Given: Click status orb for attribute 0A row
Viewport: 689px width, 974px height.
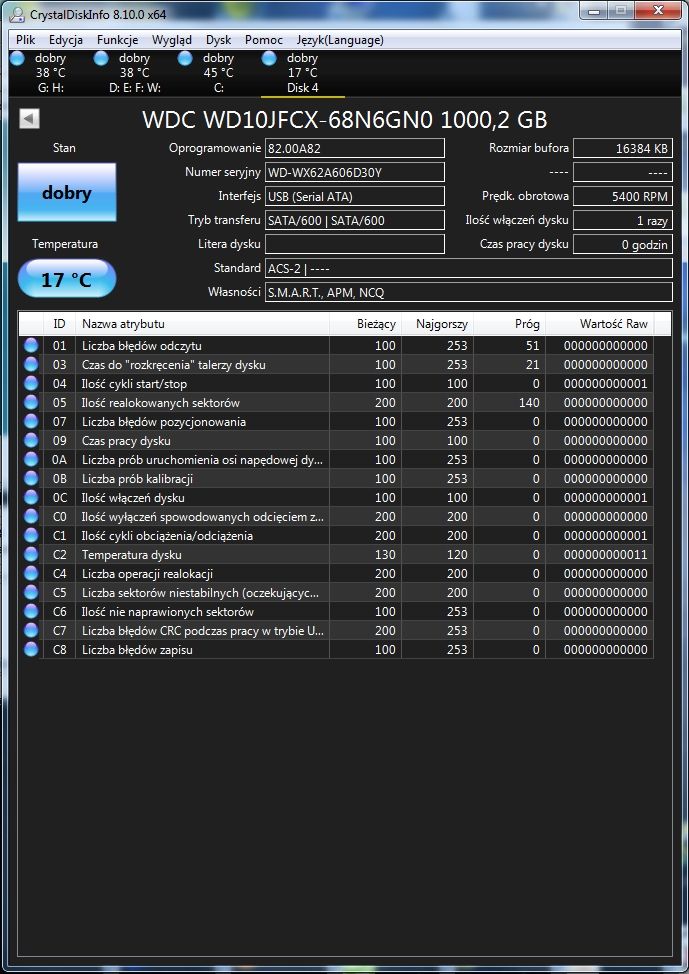Looking at the screenshot, I should [x=30, y=460].
